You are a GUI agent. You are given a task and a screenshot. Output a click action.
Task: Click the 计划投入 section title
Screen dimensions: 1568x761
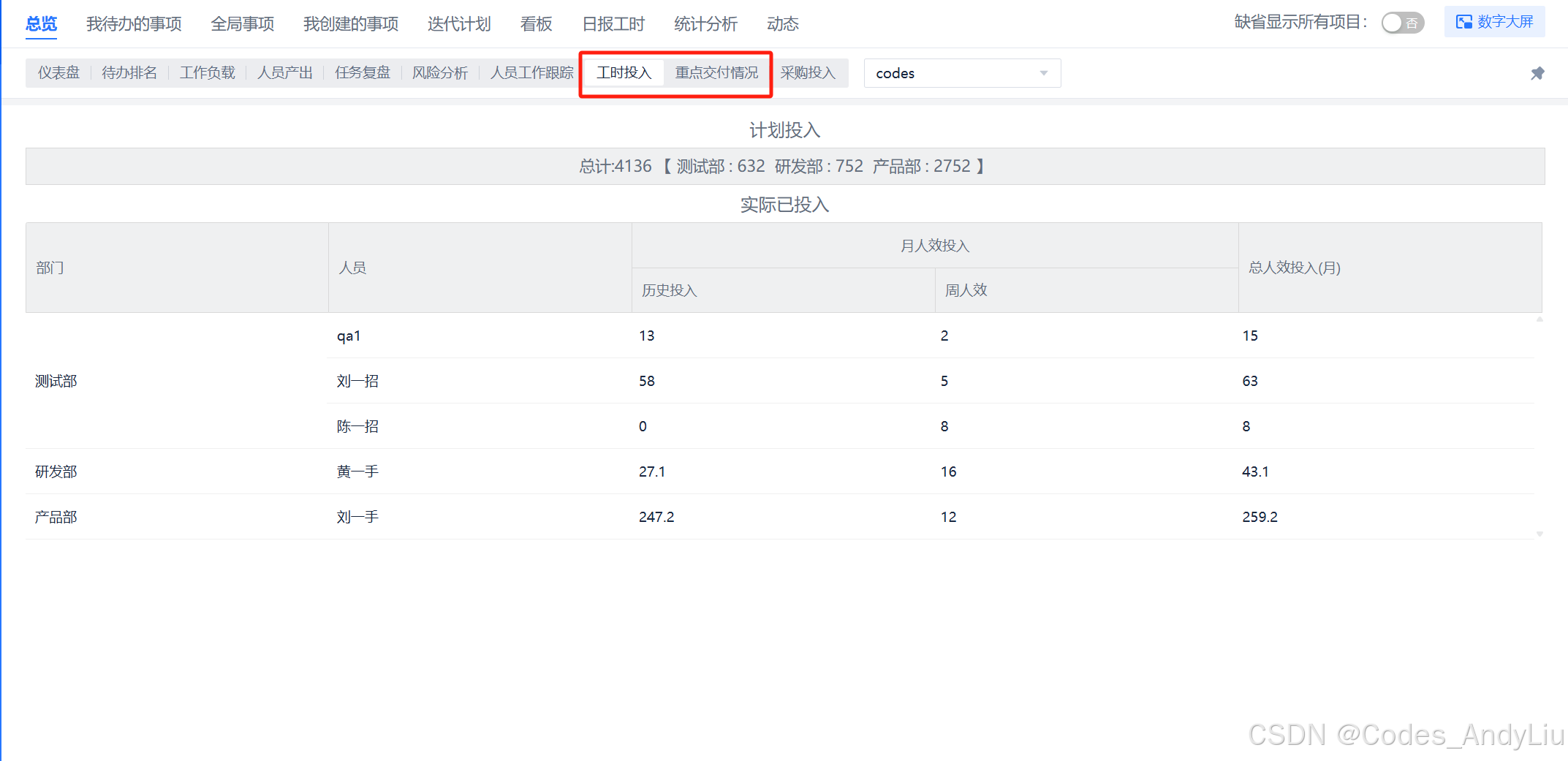[785, 130]
